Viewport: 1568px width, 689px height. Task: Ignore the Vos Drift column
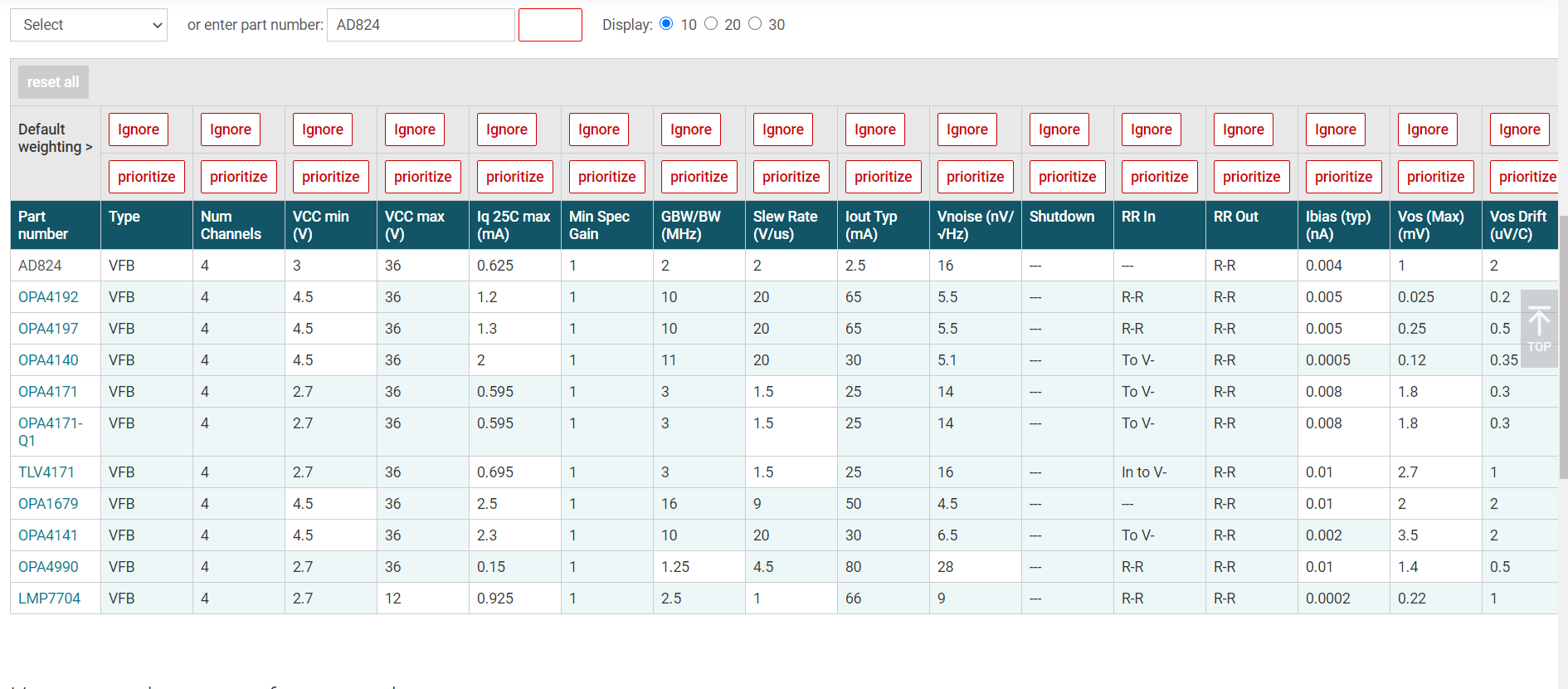(x=1520, y=129)
